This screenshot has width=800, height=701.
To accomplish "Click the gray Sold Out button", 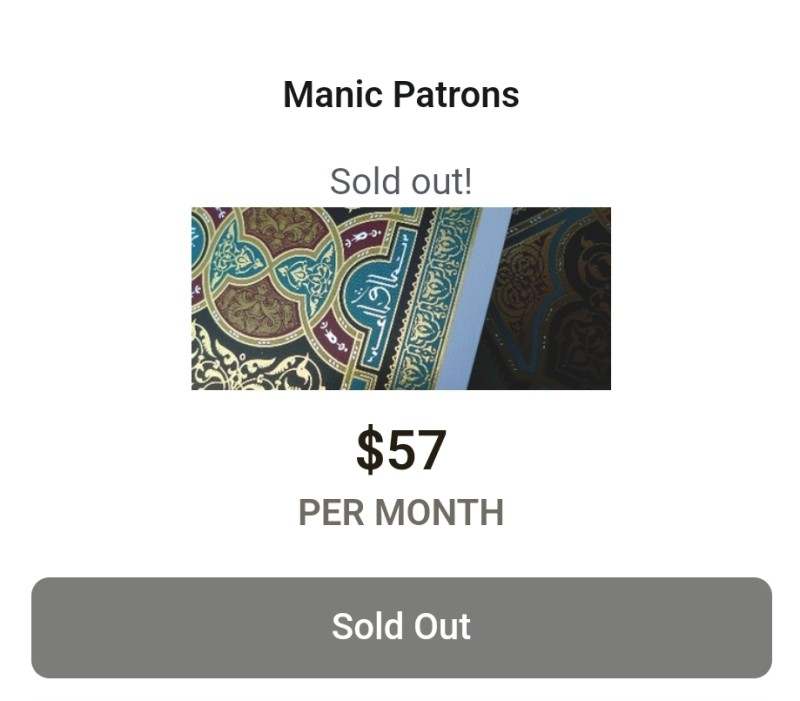I will 401,627.
